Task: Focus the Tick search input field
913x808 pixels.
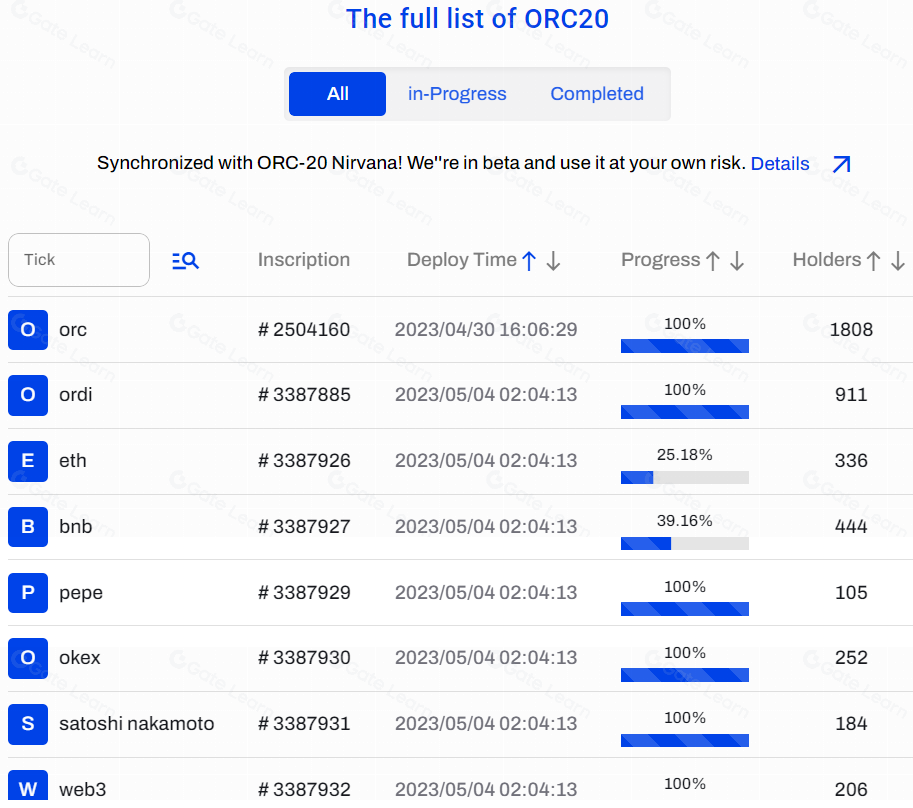Action: coord(79,260)
